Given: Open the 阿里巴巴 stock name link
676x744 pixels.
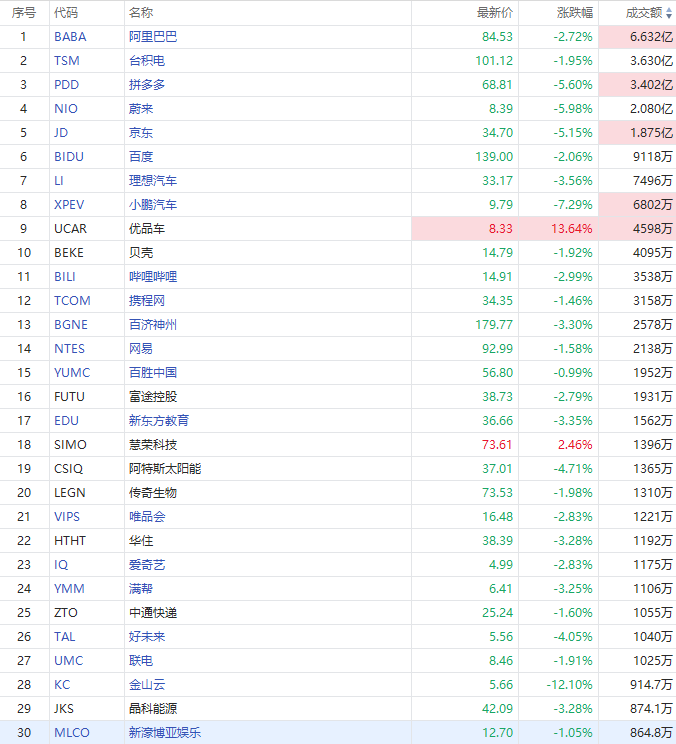Looking at the screenshot, I should [153, 37].
